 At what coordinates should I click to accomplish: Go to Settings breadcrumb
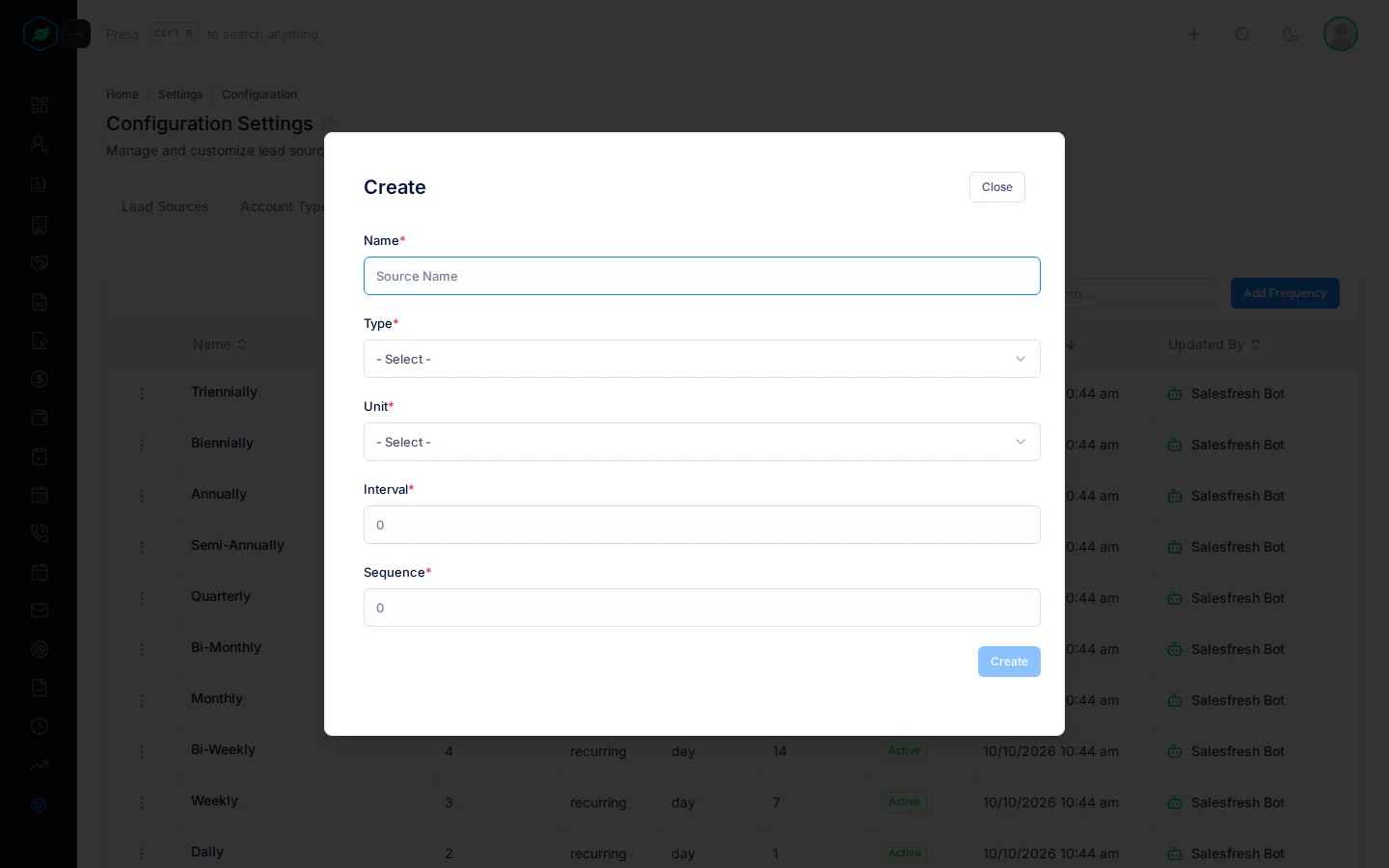pos(180,95)
